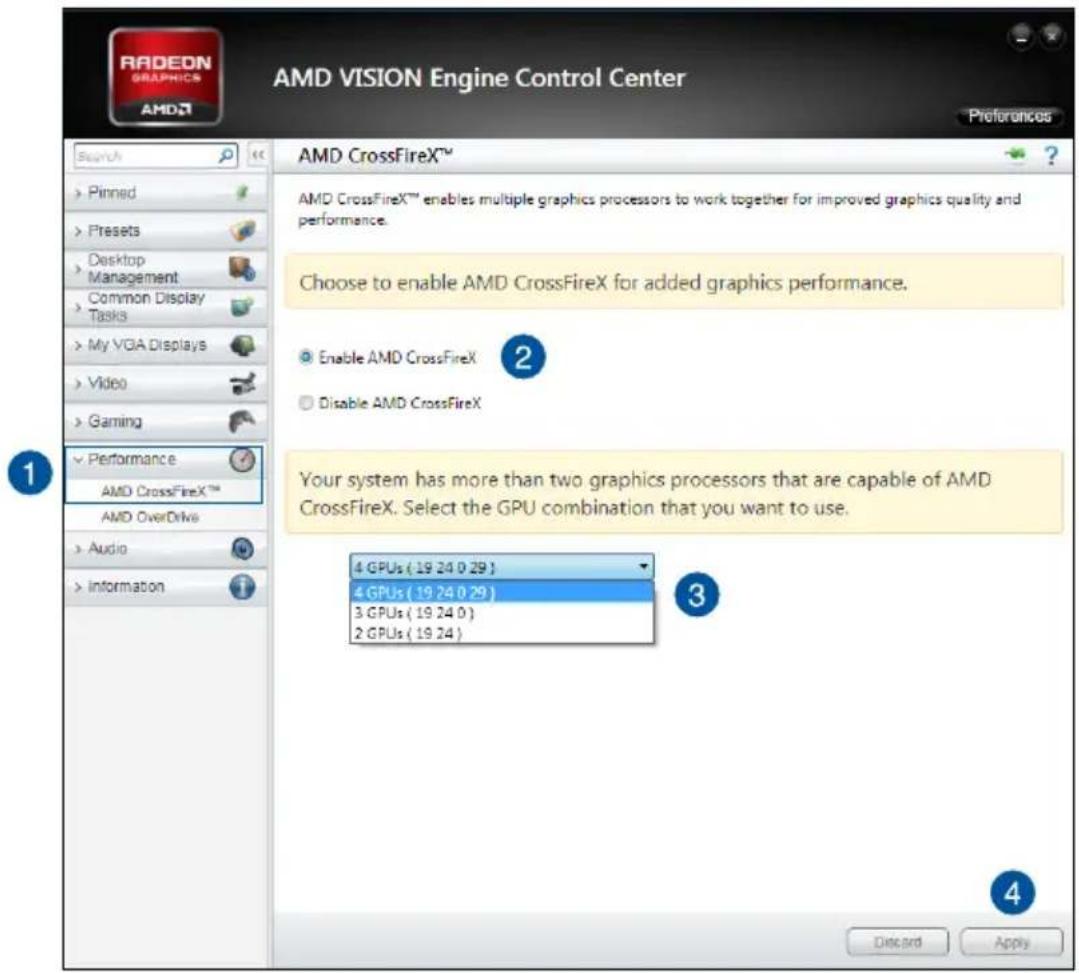Select Disable AMD CrossFireX radio button

click(x=306, y=403)
